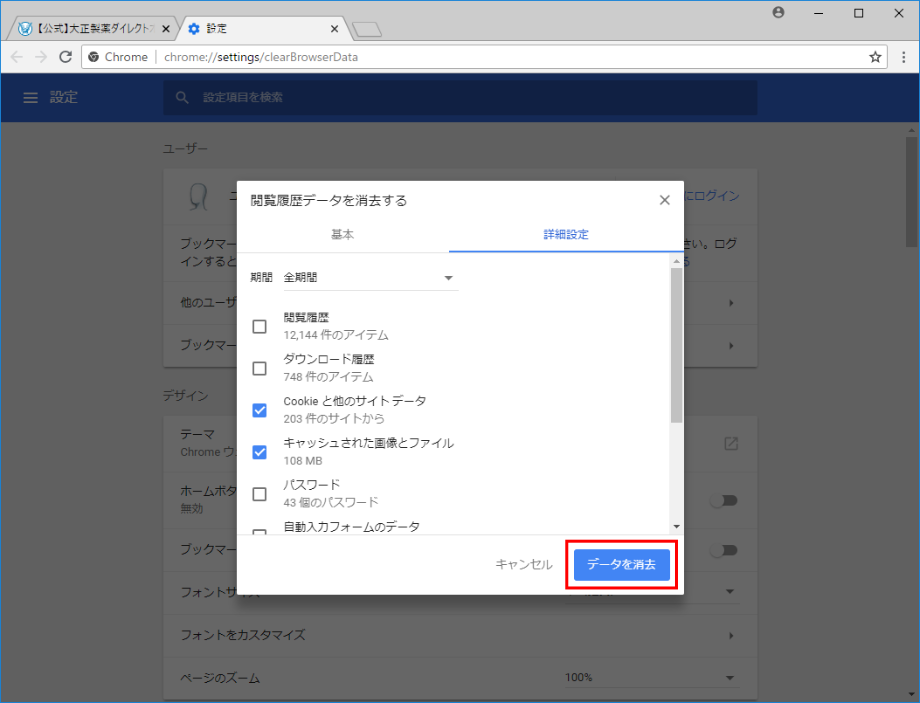Image resolution: width=920 pixels, height=703 pixels.
Task: Open the settings hamburger menu
Action: coord(30,97)
